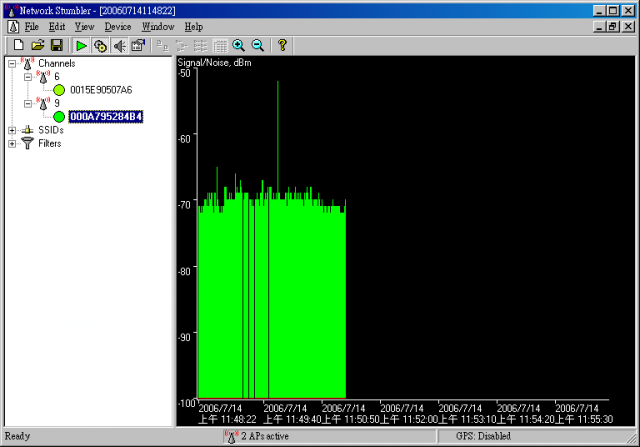Open the View menu

(x=84, y=26)
